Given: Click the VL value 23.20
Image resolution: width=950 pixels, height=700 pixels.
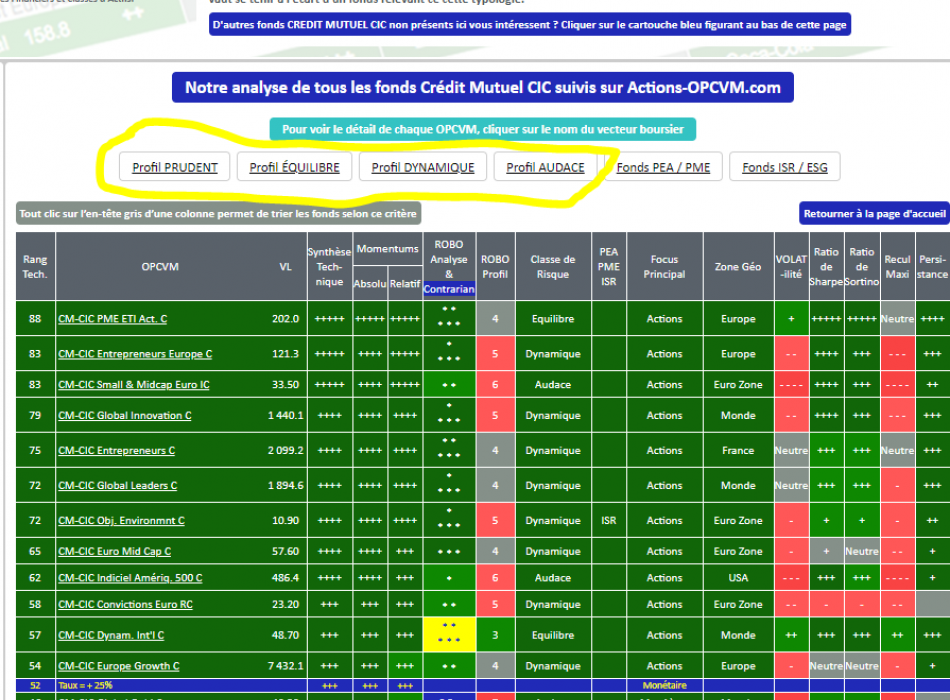Looking at the screenshot, I should click(285, 605).
